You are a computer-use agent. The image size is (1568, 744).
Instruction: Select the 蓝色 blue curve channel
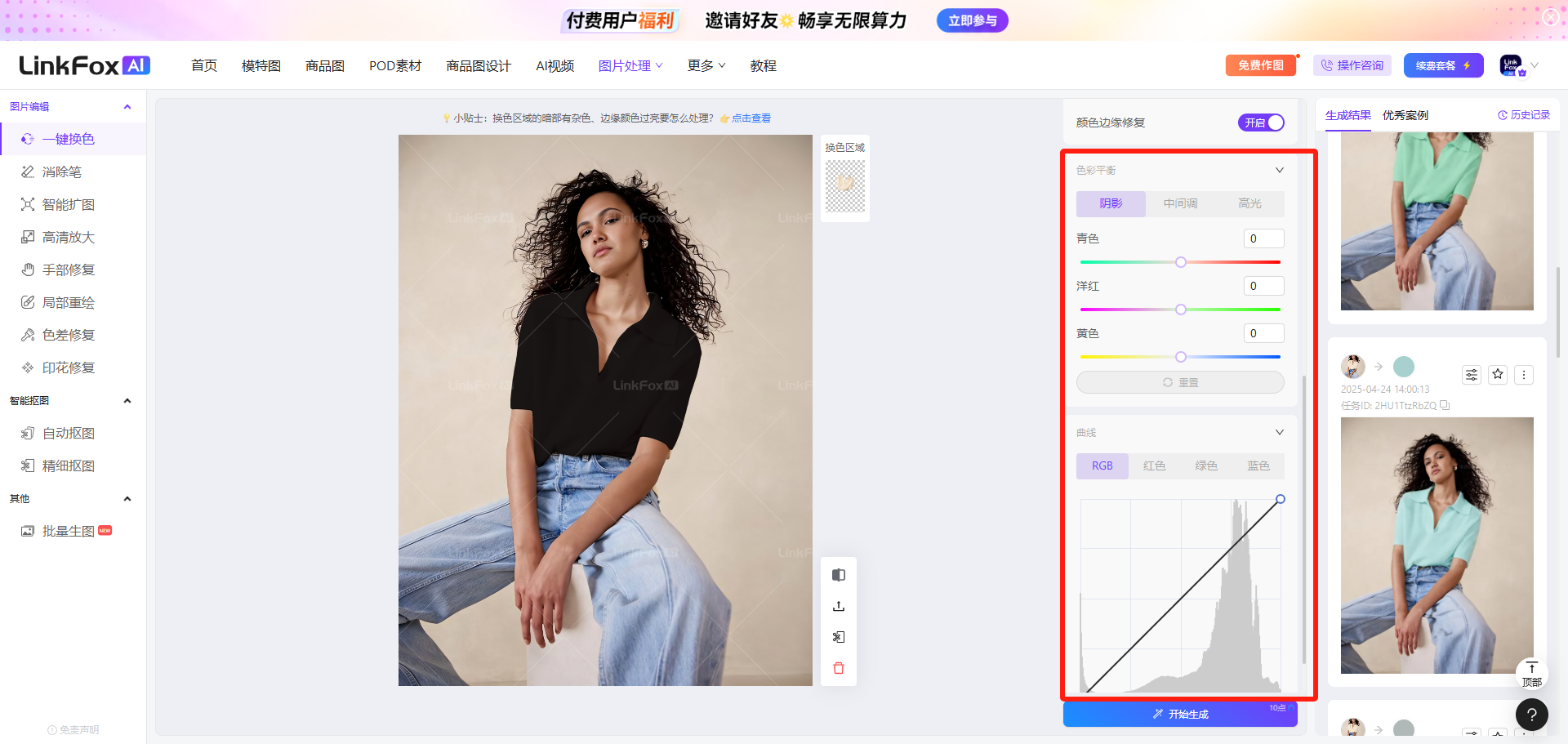(1258, 466)
